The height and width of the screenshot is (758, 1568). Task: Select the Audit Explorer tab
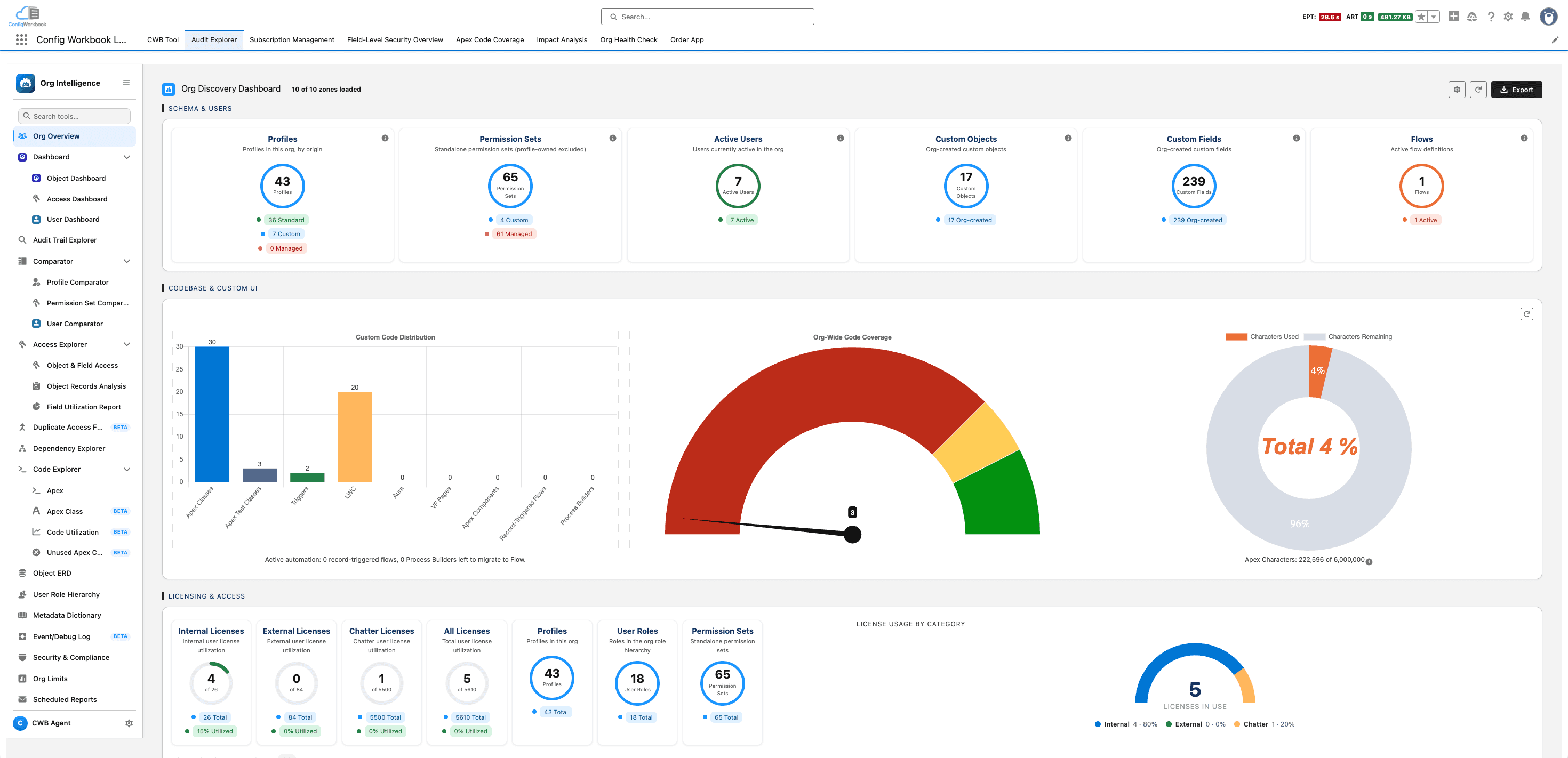pyautogui.click(x=214, y=39)
